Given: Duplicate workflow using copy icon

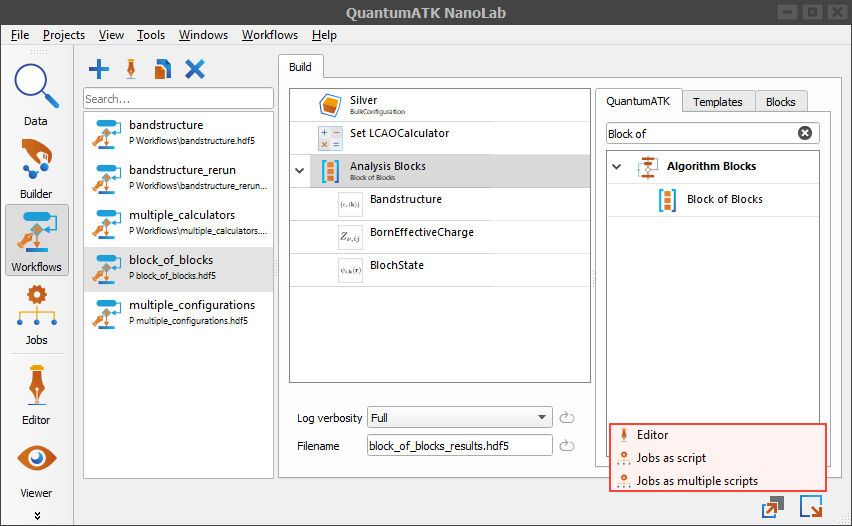Looking at the screenshot, I should click(x=162, y=70).
